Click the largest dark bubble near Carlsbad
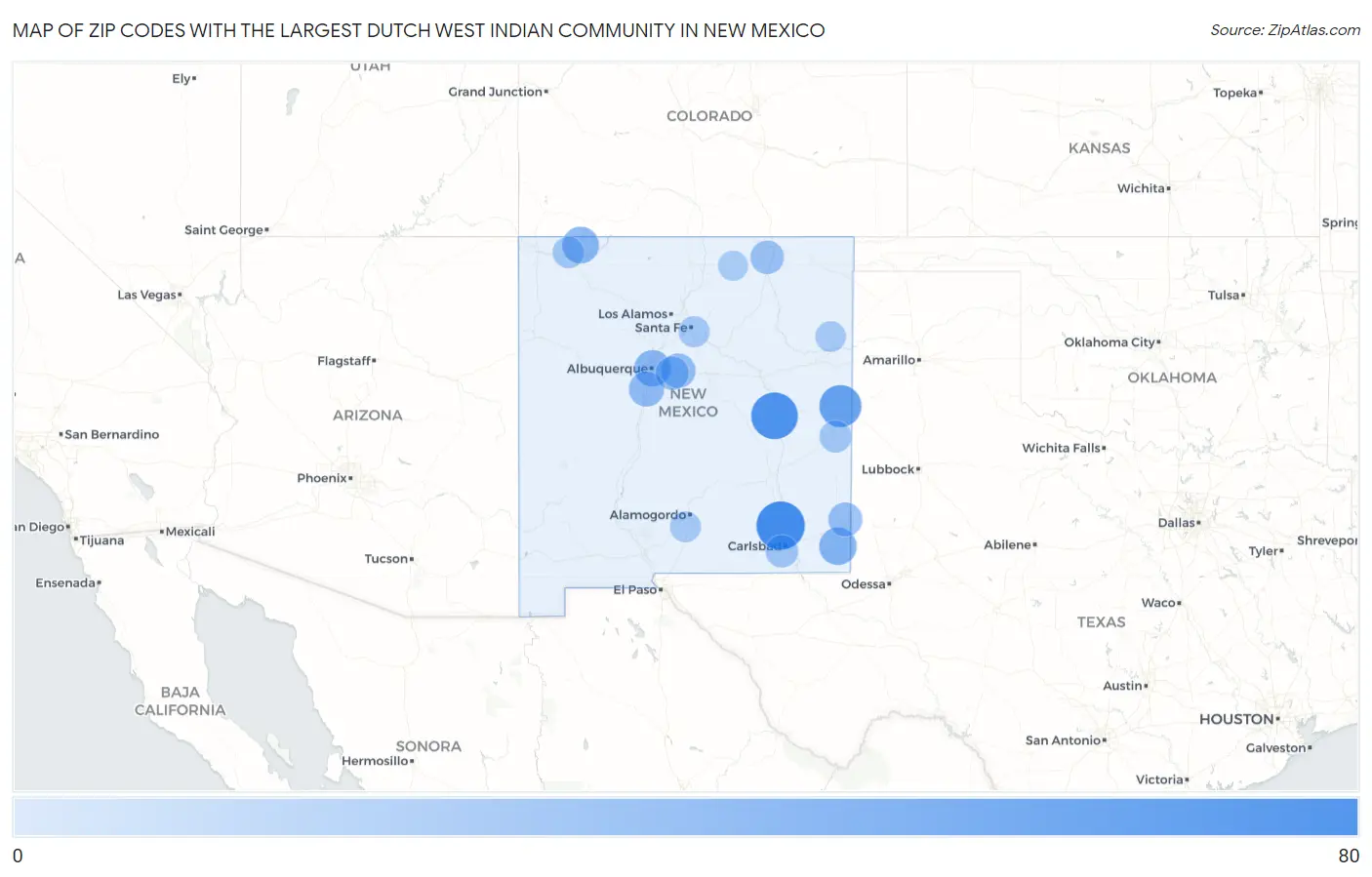The image size is (1372, 877). point(781,525)
